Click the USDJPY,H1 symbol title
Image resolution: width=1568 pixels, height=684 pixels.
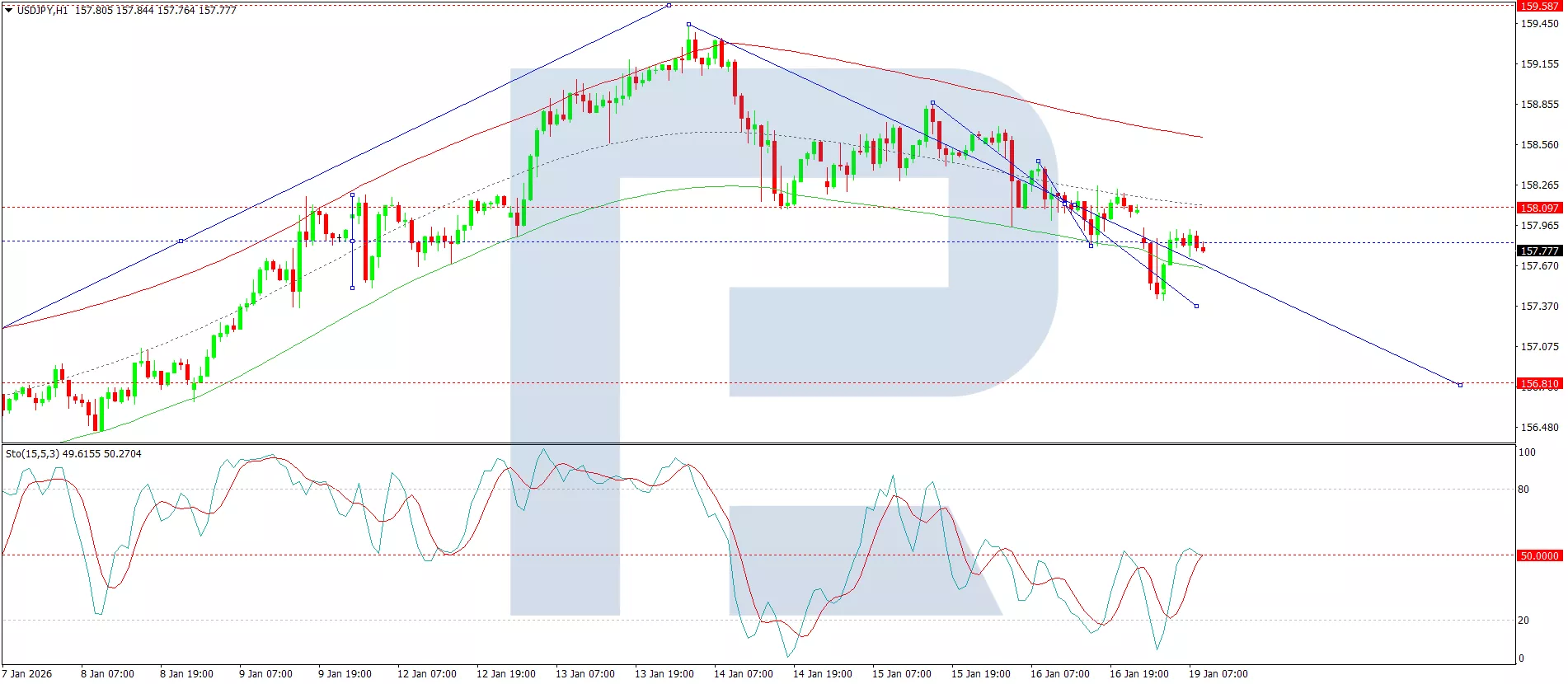point(42,11)
